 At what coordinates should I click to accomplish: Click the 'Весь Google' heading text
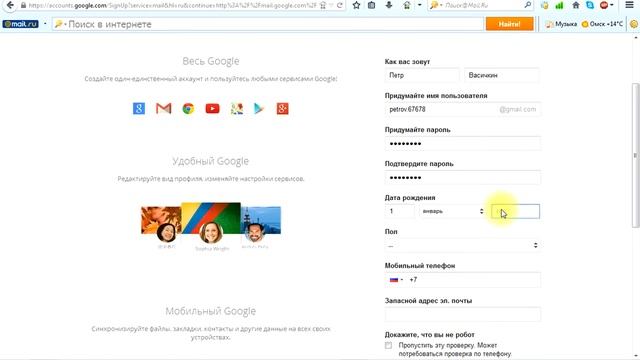tap(211, 61)
